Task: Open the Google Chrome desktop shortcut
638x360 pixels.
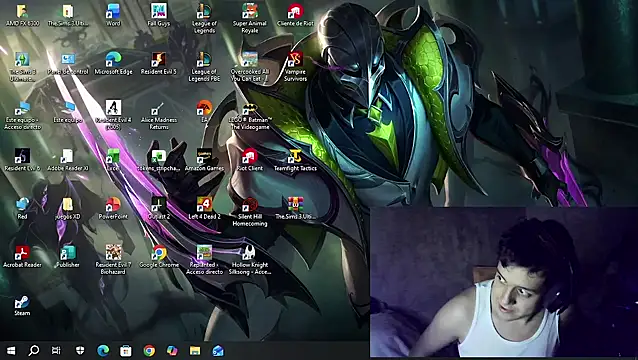Action: coord(159,256)
